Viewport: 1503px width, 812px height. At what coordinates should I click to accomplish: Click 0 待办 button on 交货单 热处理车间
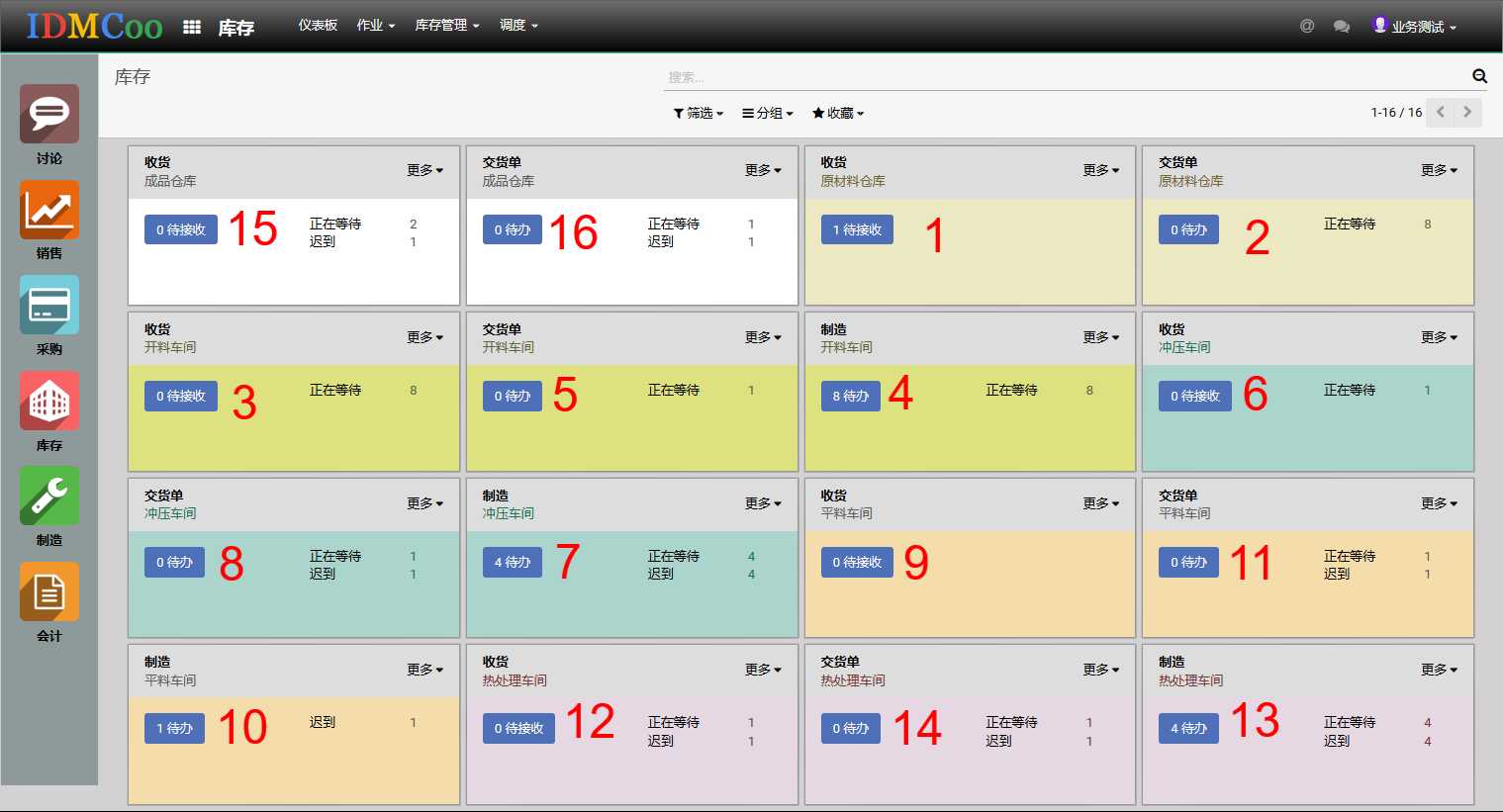(851, 728)
